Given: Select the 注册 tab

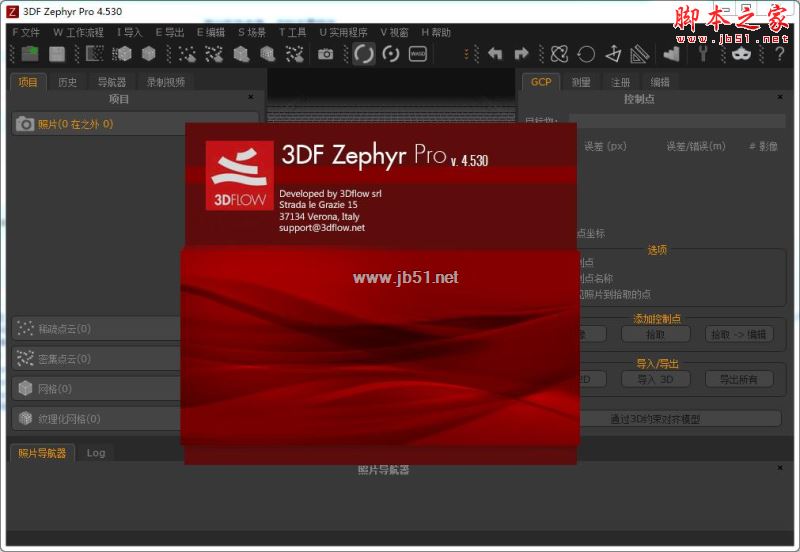Looking at the screenshot, I should pyautogui.click(x=620, y=82).
